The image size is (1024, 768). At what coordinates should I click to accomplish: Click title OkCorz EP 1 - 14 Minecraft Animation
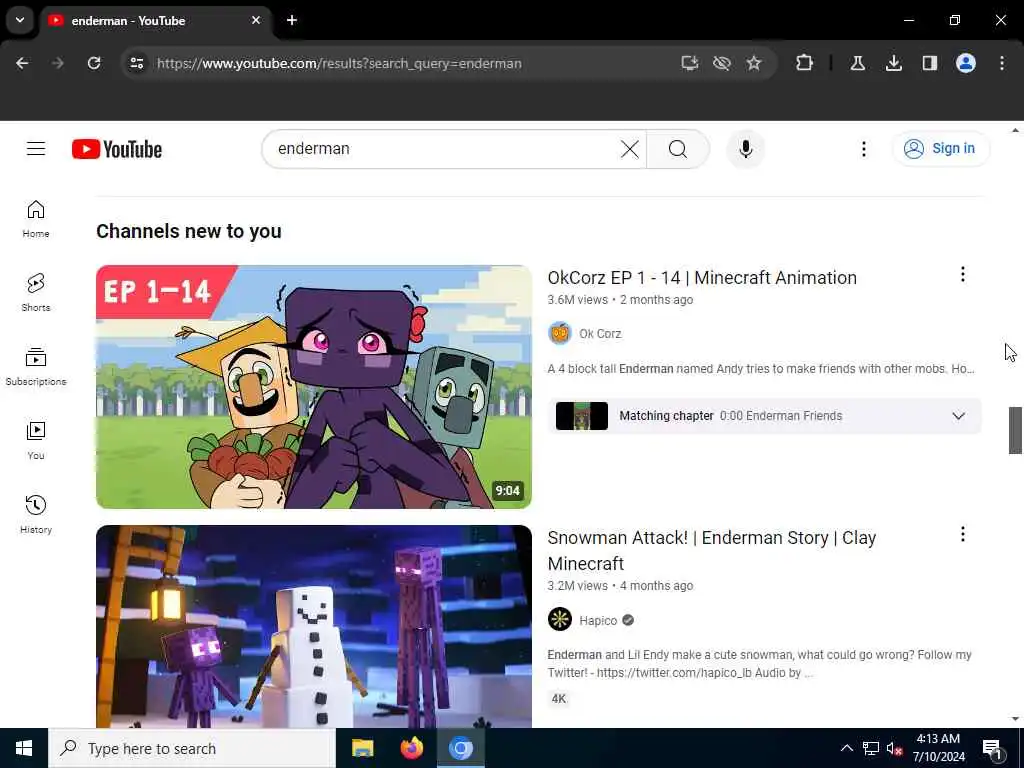pyautogui.click(x=702, y=278)
